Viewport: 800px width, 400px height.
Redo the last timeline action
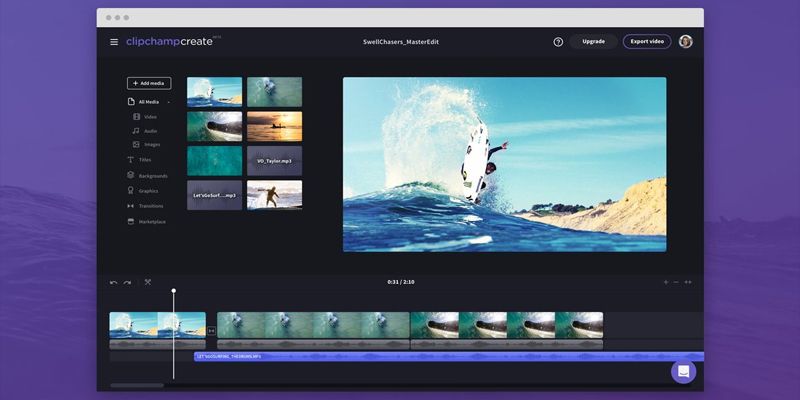[127, 282]
